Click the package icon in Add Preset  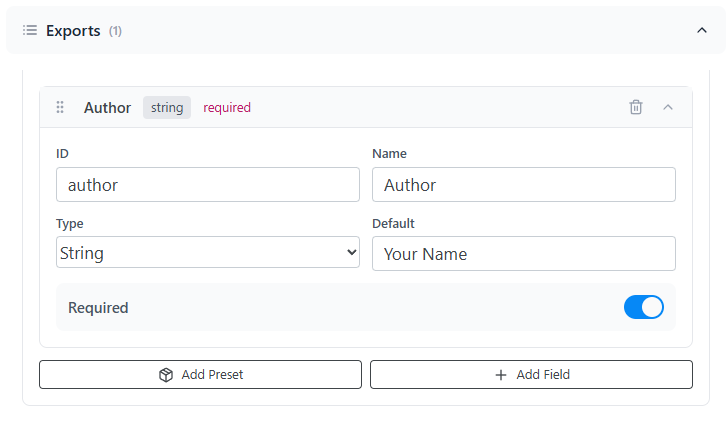[166, 375]
